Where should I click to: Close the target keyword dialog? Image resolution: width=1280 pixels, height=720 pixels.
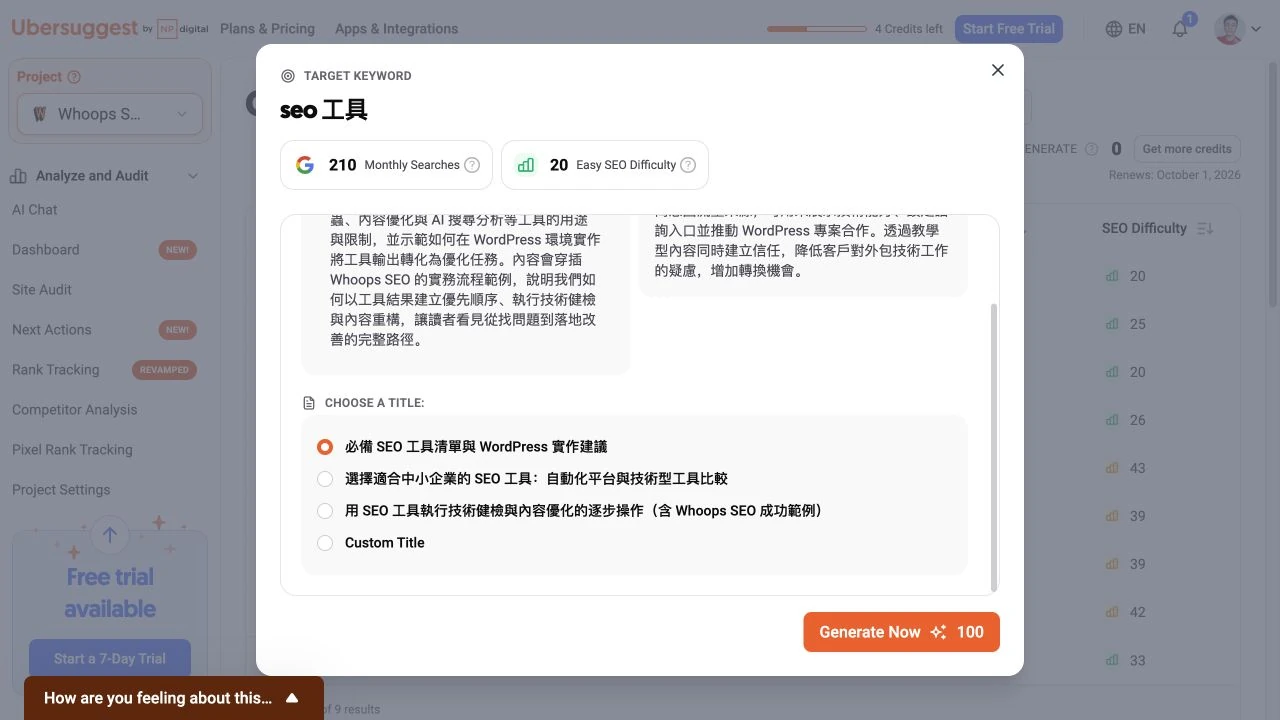(x=997, y=70)
